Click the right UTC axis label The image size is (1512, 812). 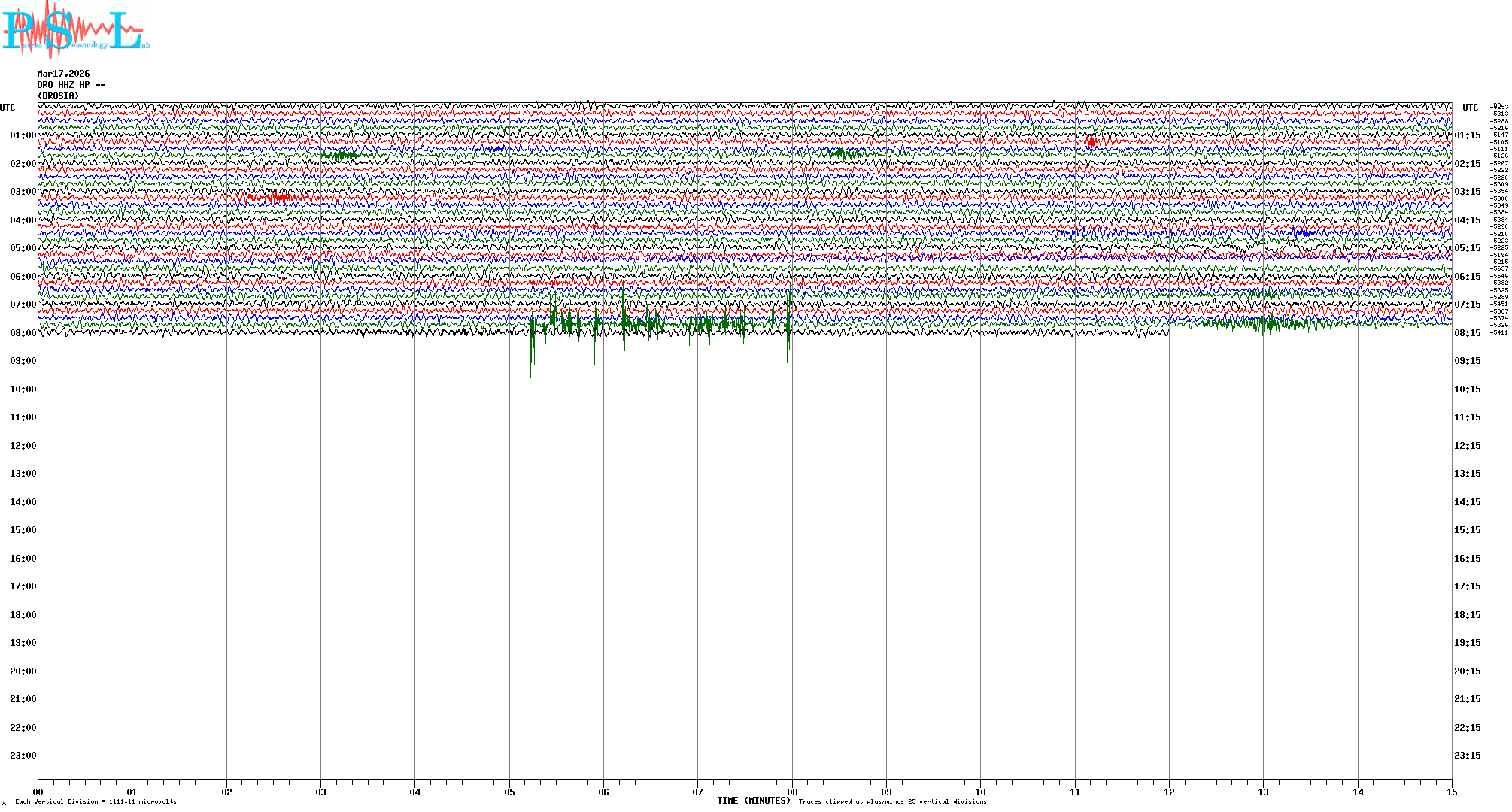[x=1470, y=108]
